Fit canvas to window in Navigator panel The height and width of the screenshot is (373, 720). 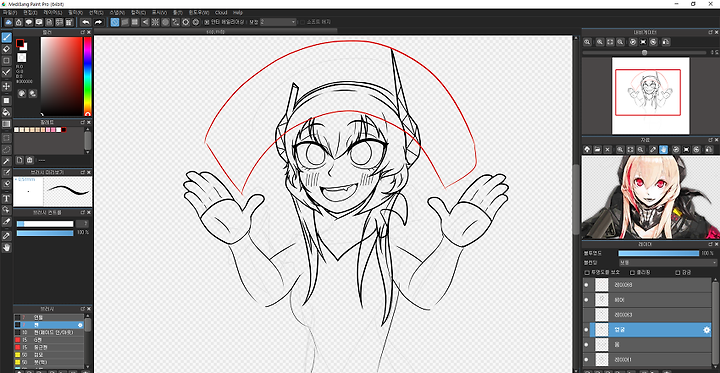pos(610,42)
